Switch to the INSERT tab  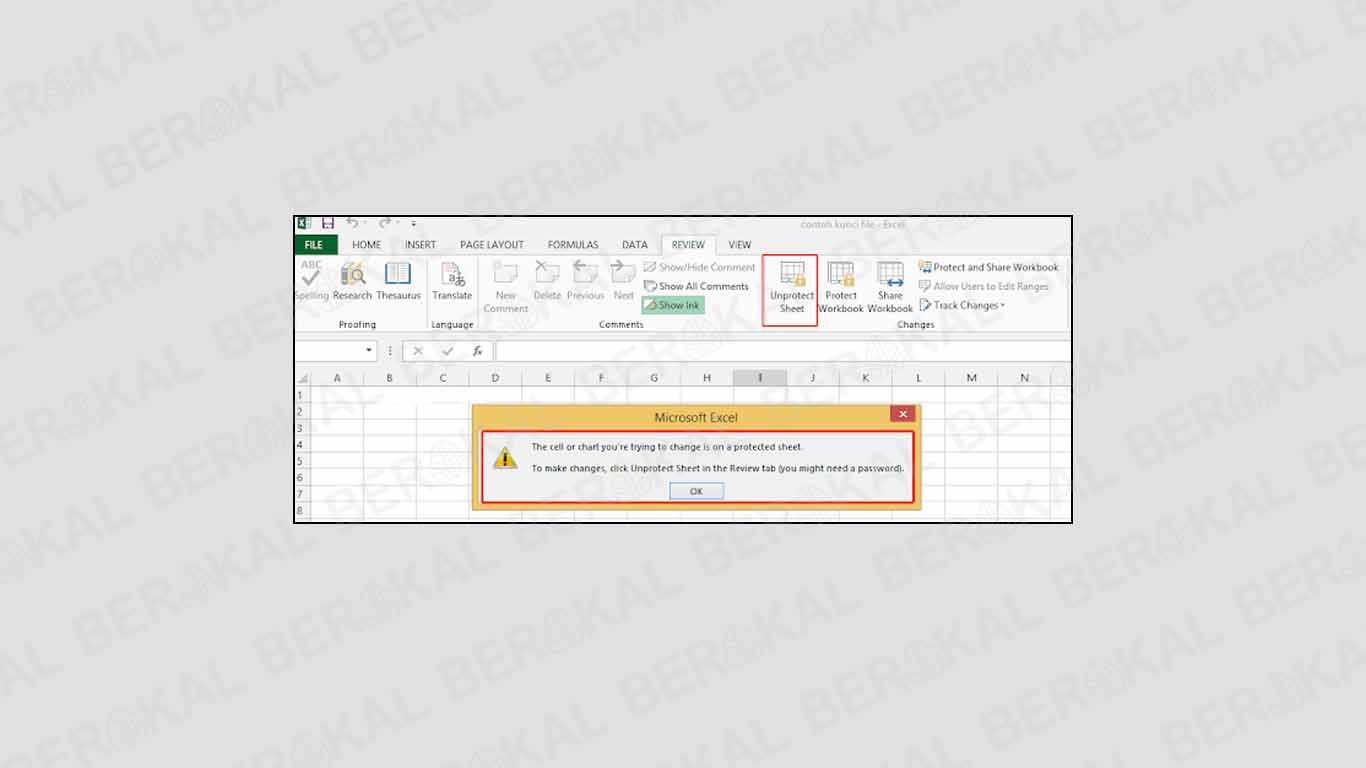(420, 244)
